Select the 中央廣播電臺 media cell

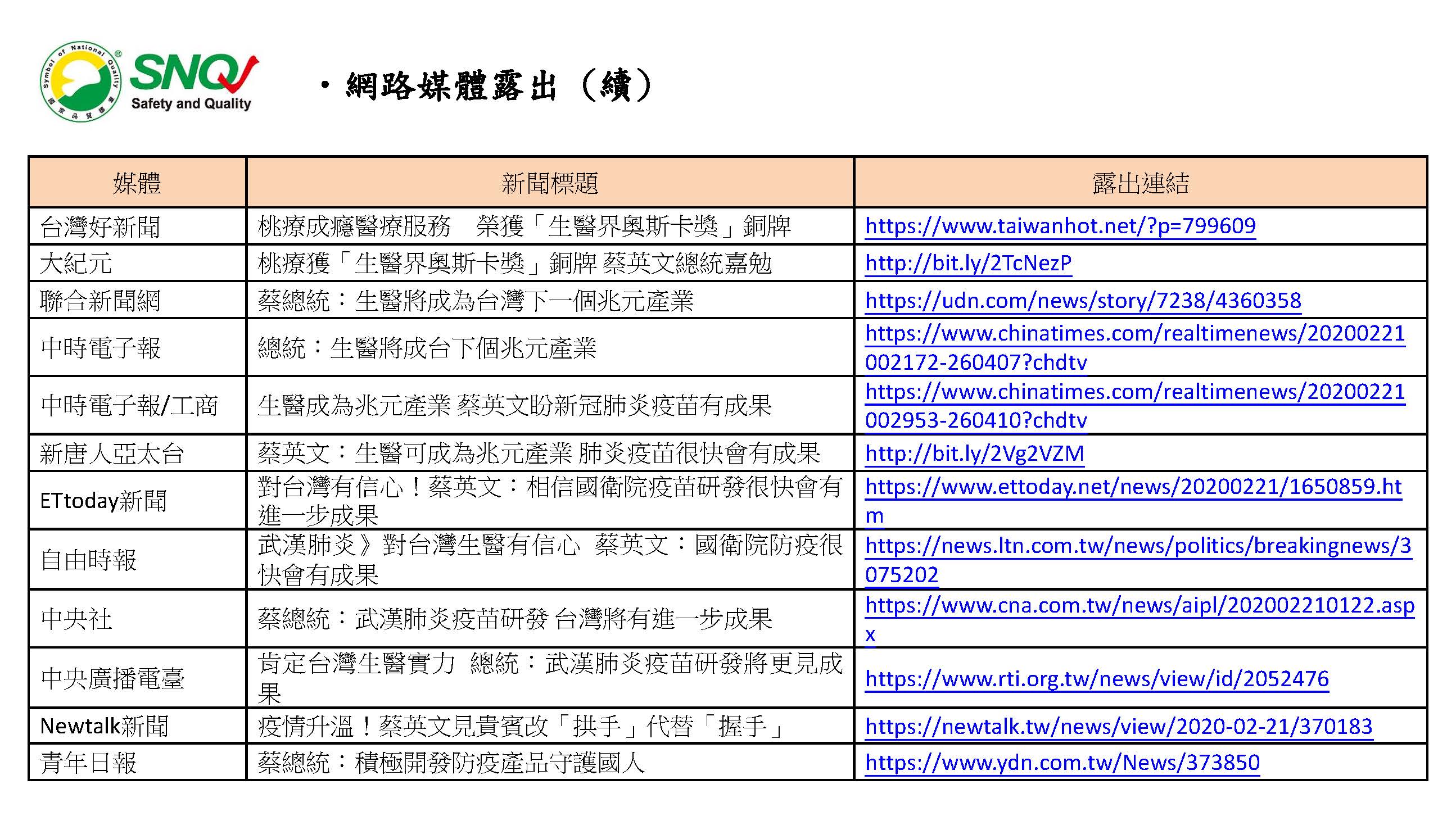click(137, 678)
